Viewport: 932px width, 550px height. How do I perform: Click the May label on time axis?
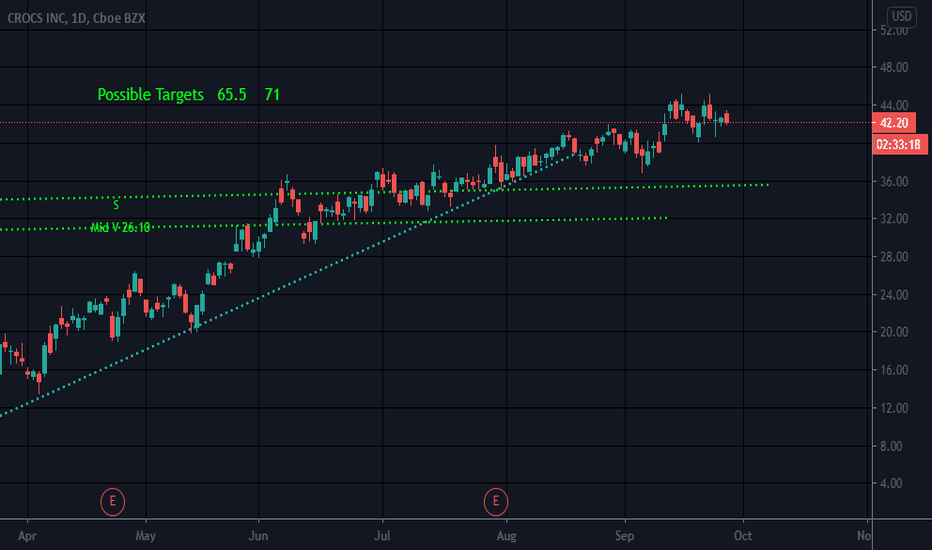(x=146, y=536)
